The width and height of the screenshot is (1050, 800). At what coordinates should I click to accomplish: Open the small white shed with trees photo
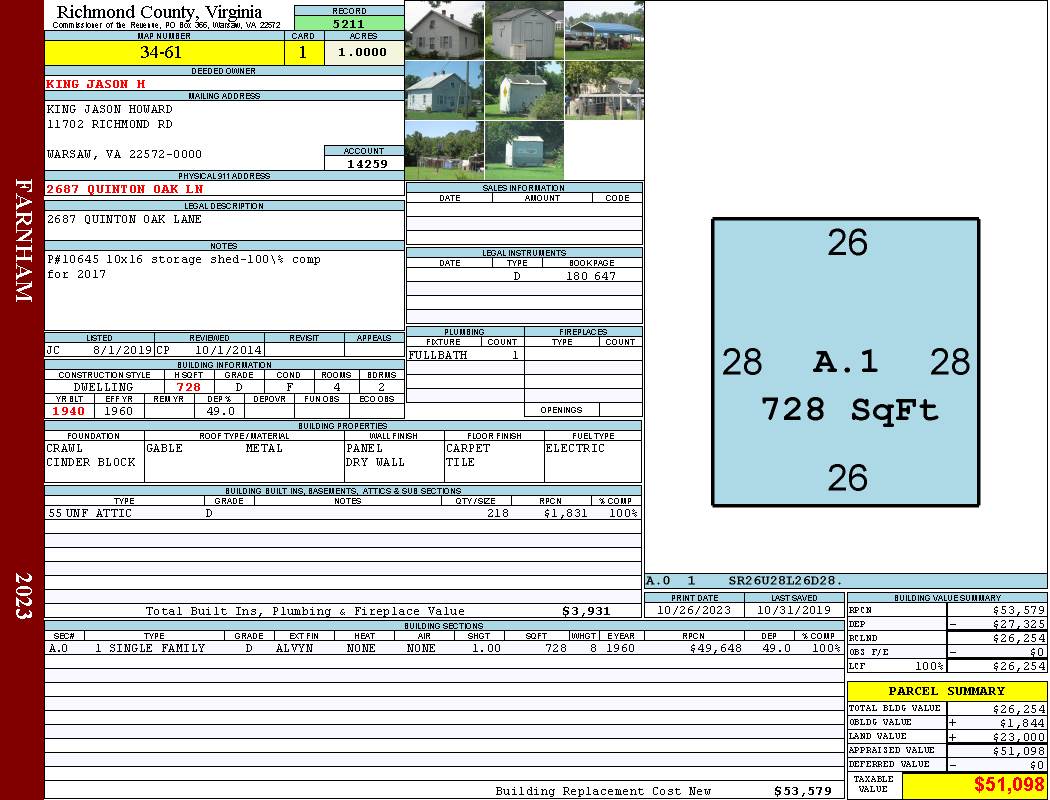tap(524, 90)
